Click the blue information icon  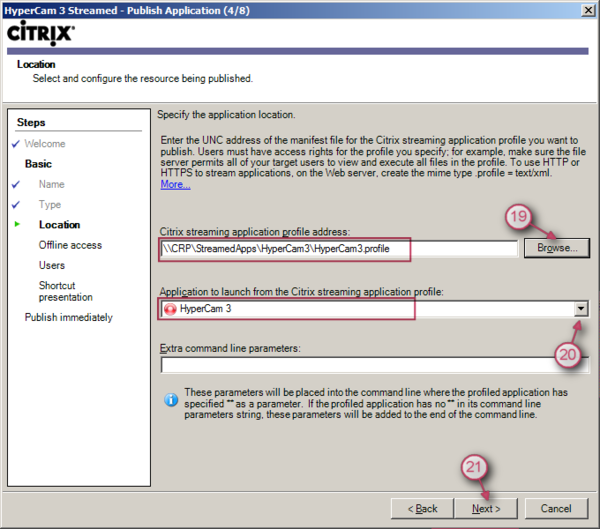[x=171, y=400]
